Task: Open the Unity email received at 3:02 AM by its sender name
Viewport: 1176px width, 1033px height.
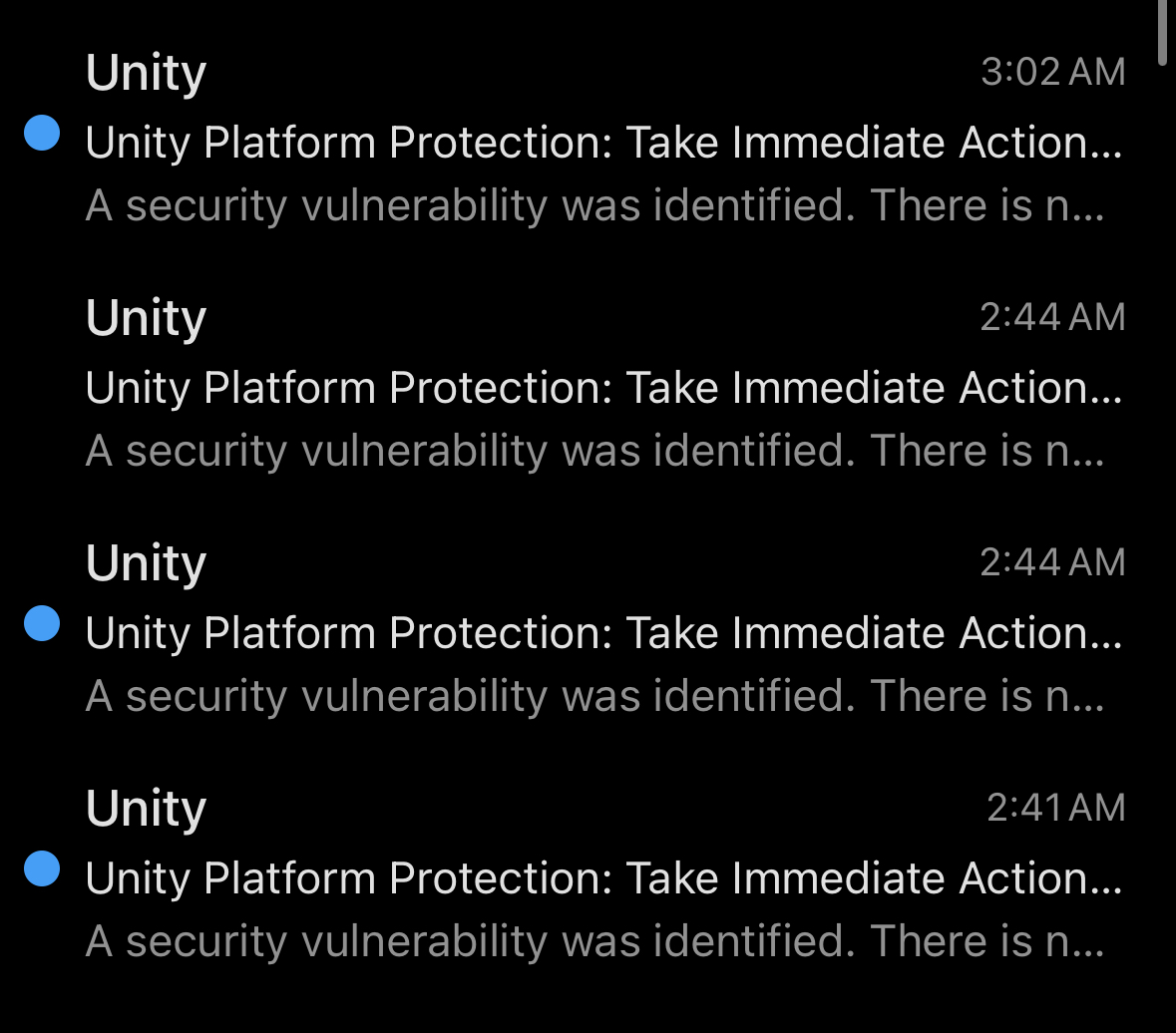Action: click(146, 73)
